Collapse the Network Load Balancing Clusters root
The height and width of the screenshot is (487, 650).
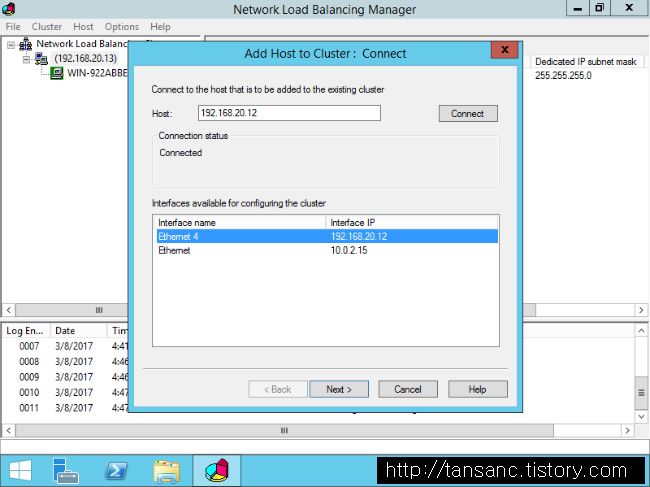[x=11, y=45]
